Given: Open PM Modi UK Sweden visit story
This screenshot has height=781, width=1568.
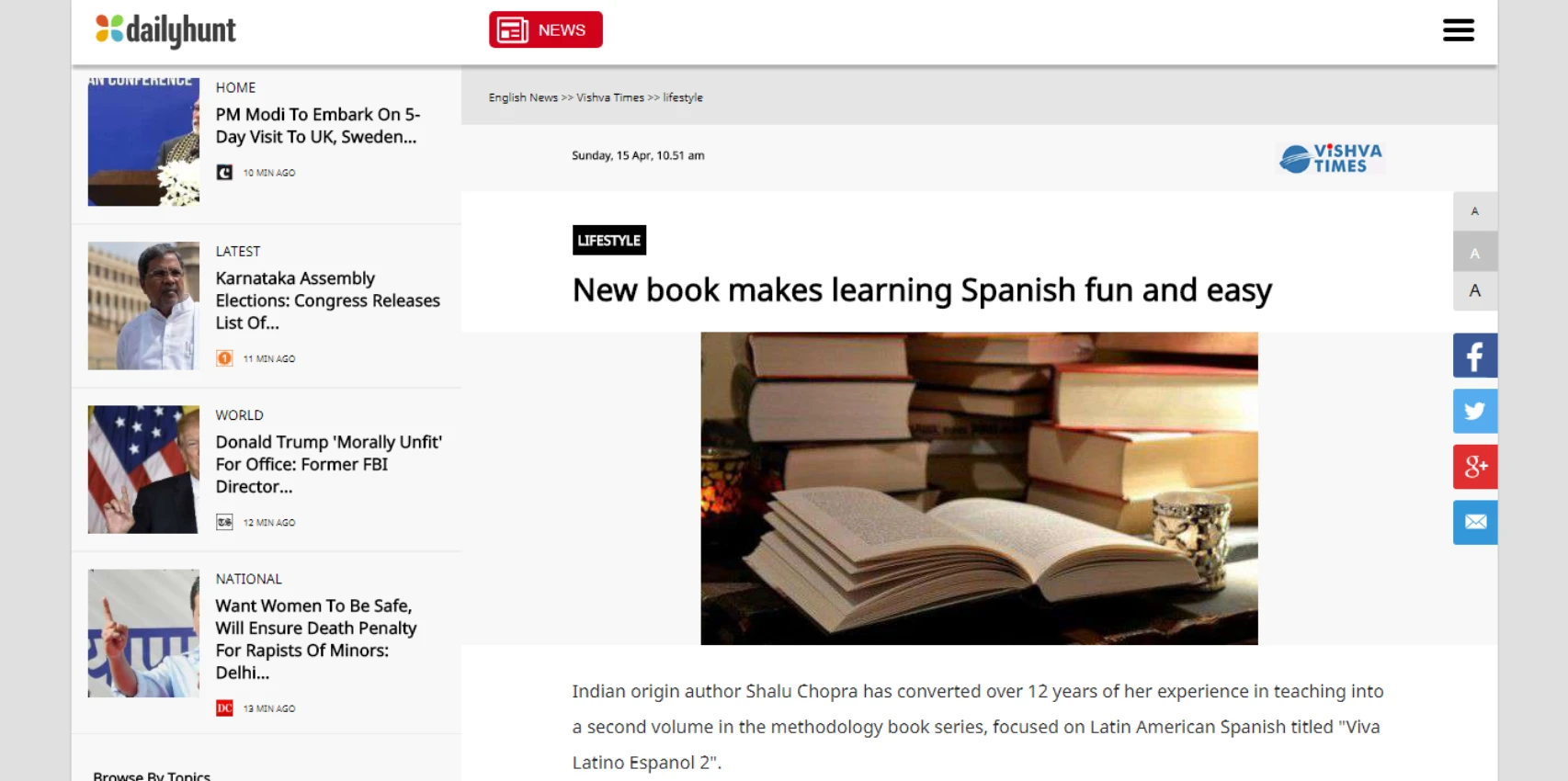Looking at the screenshot, I should point(316,126).
